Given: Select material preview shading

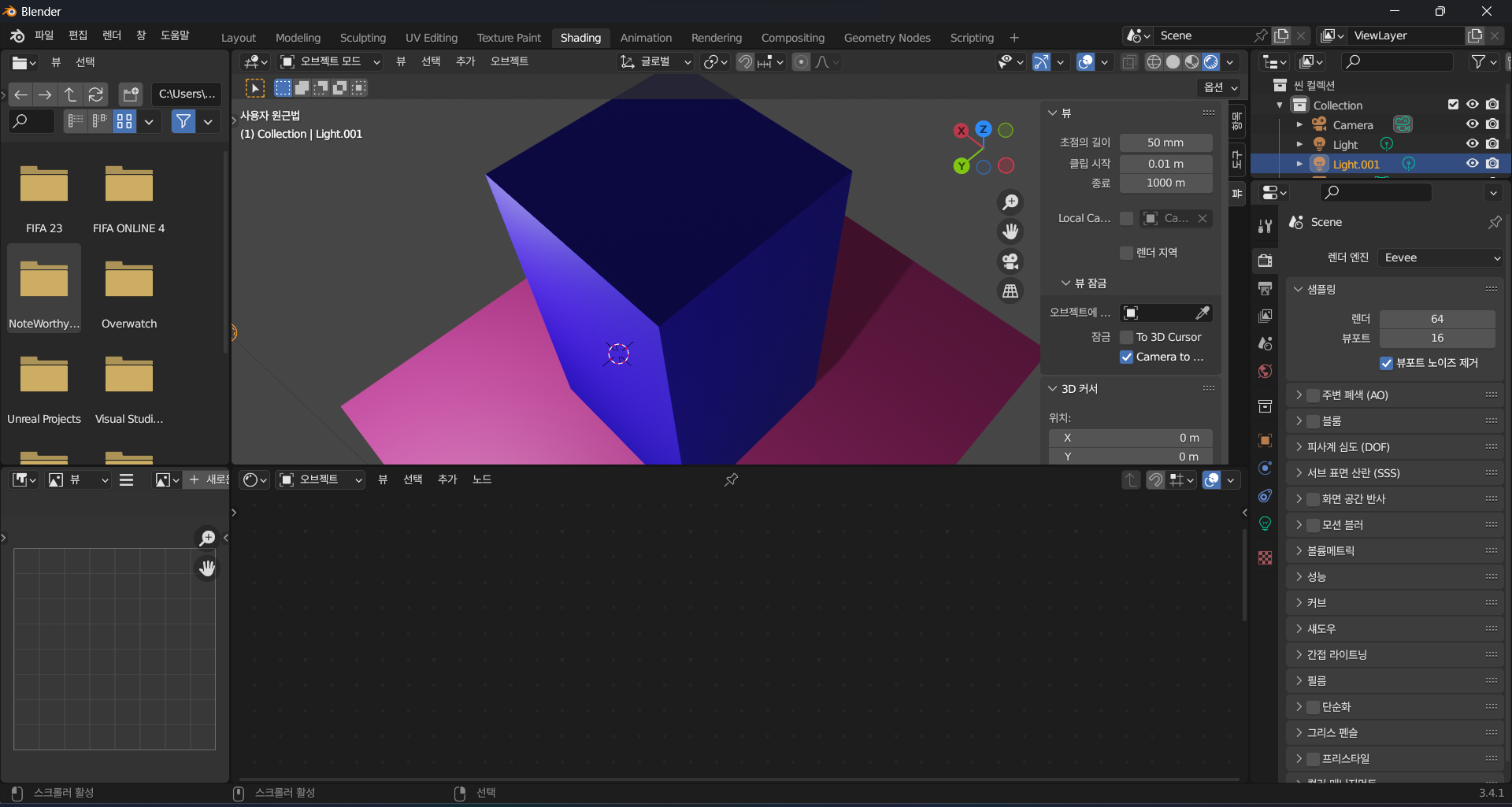Looking at the screenshot, I should point(1191,62).
